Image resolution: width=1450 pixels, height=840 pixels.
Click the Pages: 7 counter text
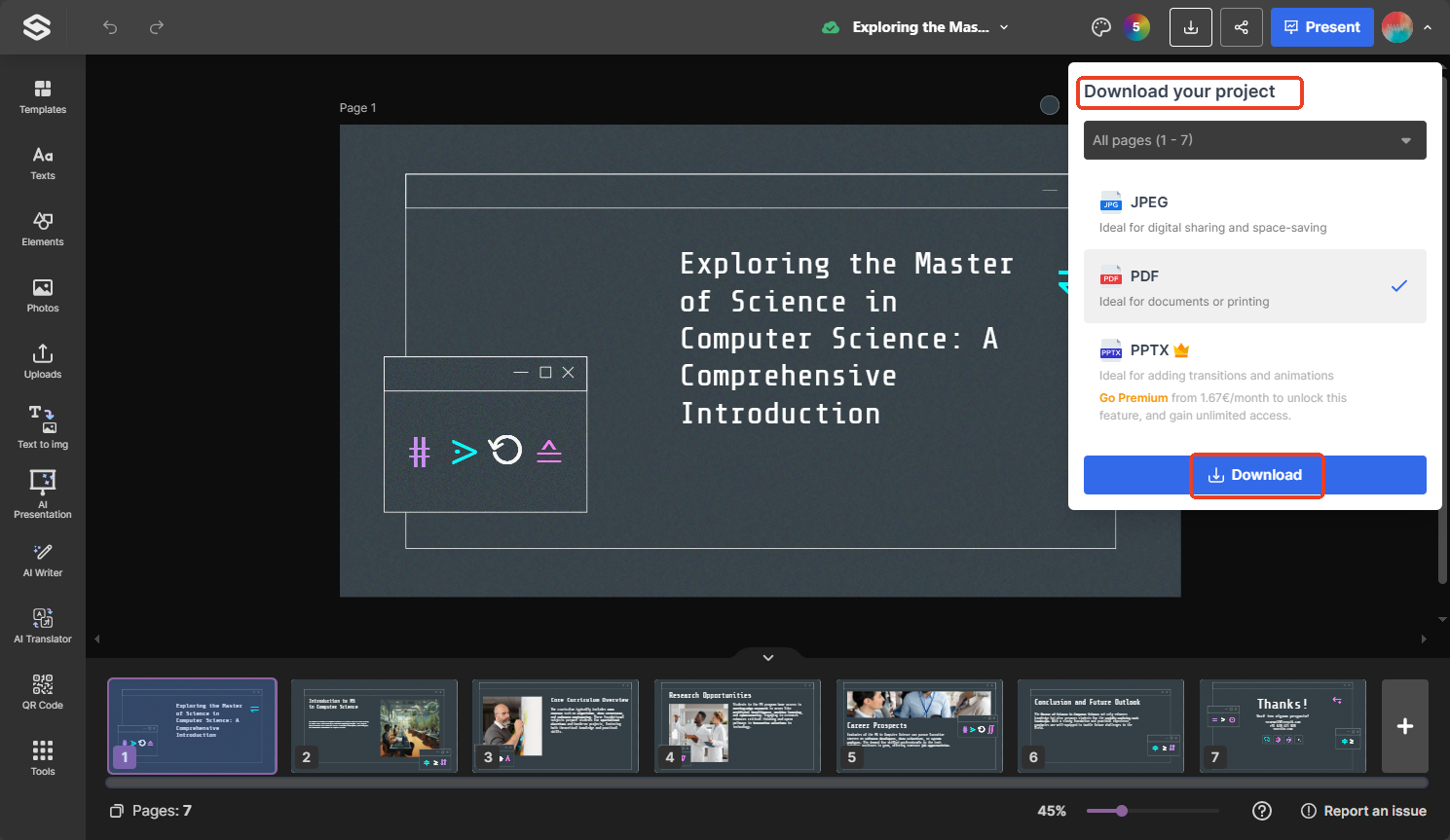point(162,811)
